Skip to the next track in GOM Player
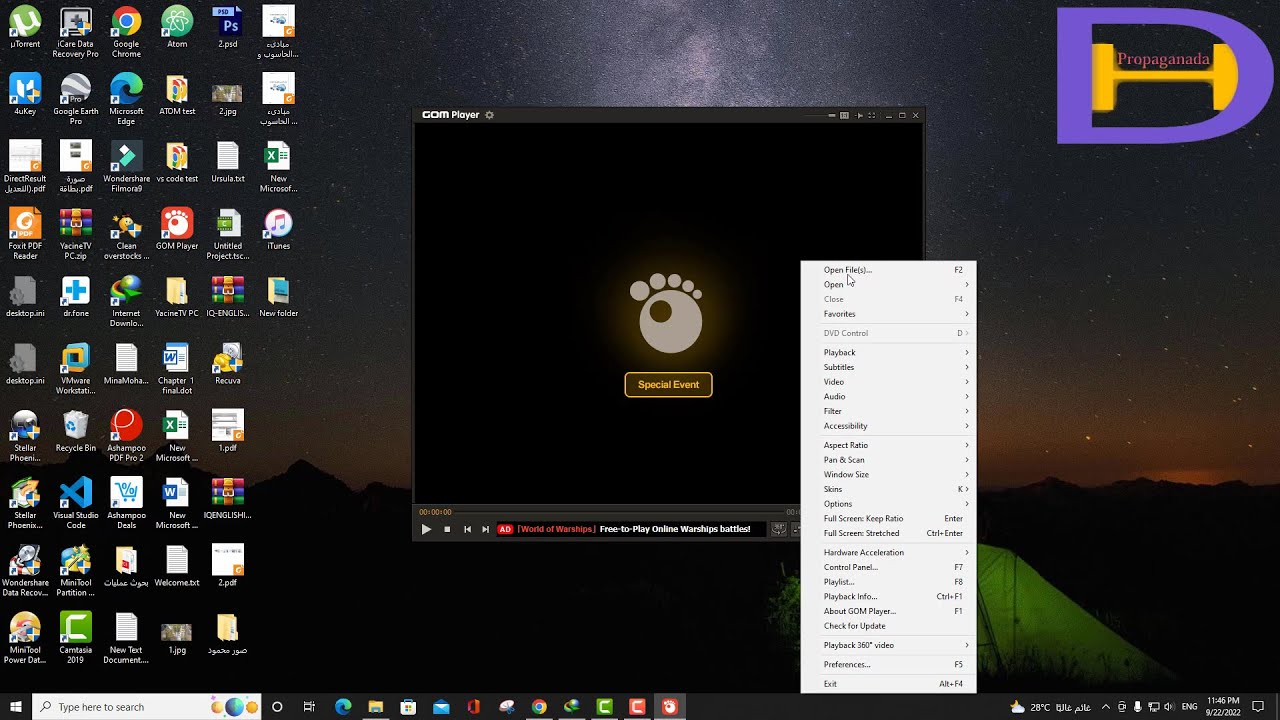 [486, 529]
